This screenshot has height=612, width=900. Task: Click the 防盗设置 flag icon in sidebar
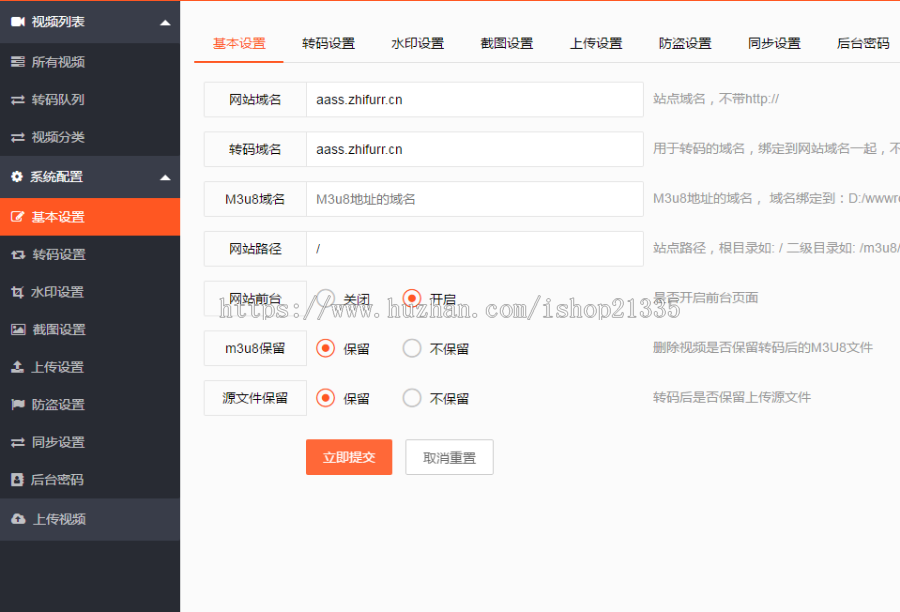pos(17,405)
